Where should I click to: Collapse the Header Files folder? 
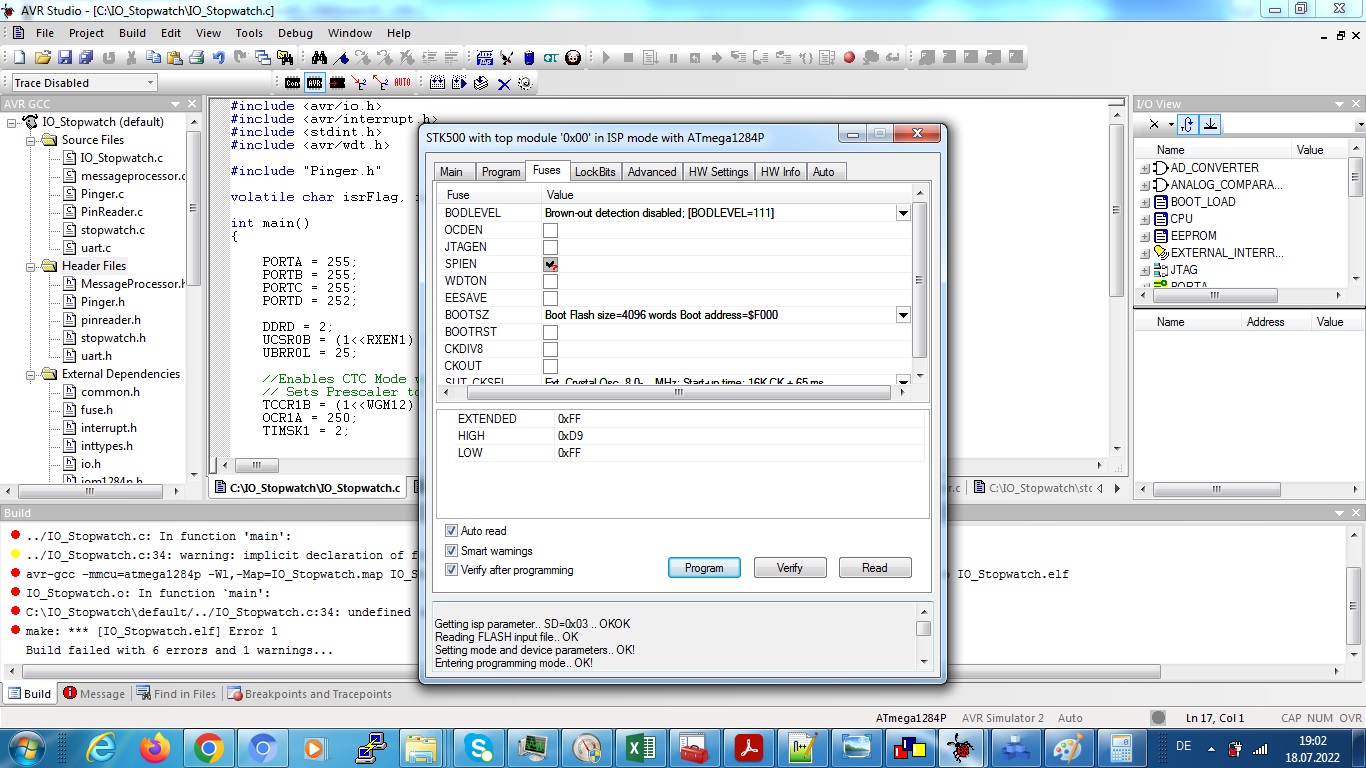click(x=32, y=266)
